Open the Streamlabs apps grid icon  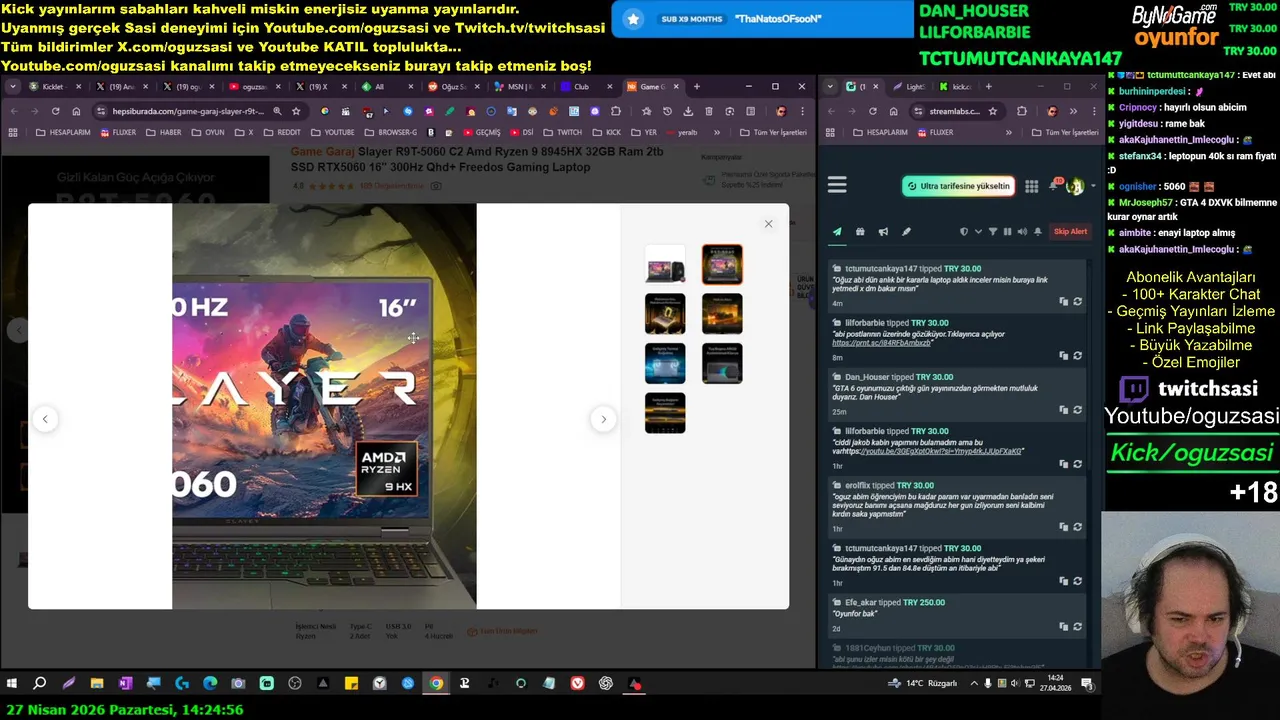tap(1031, 186)
